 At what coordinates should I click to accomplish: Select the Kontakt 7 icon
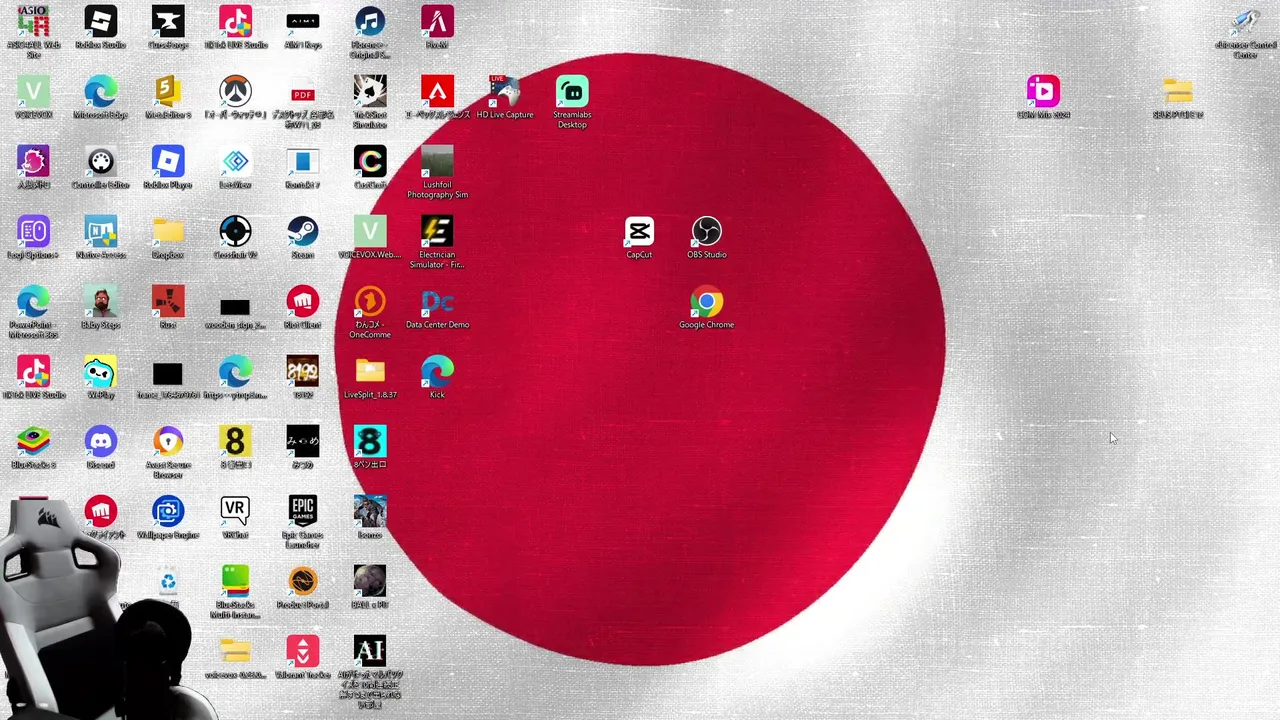[303, 162]
